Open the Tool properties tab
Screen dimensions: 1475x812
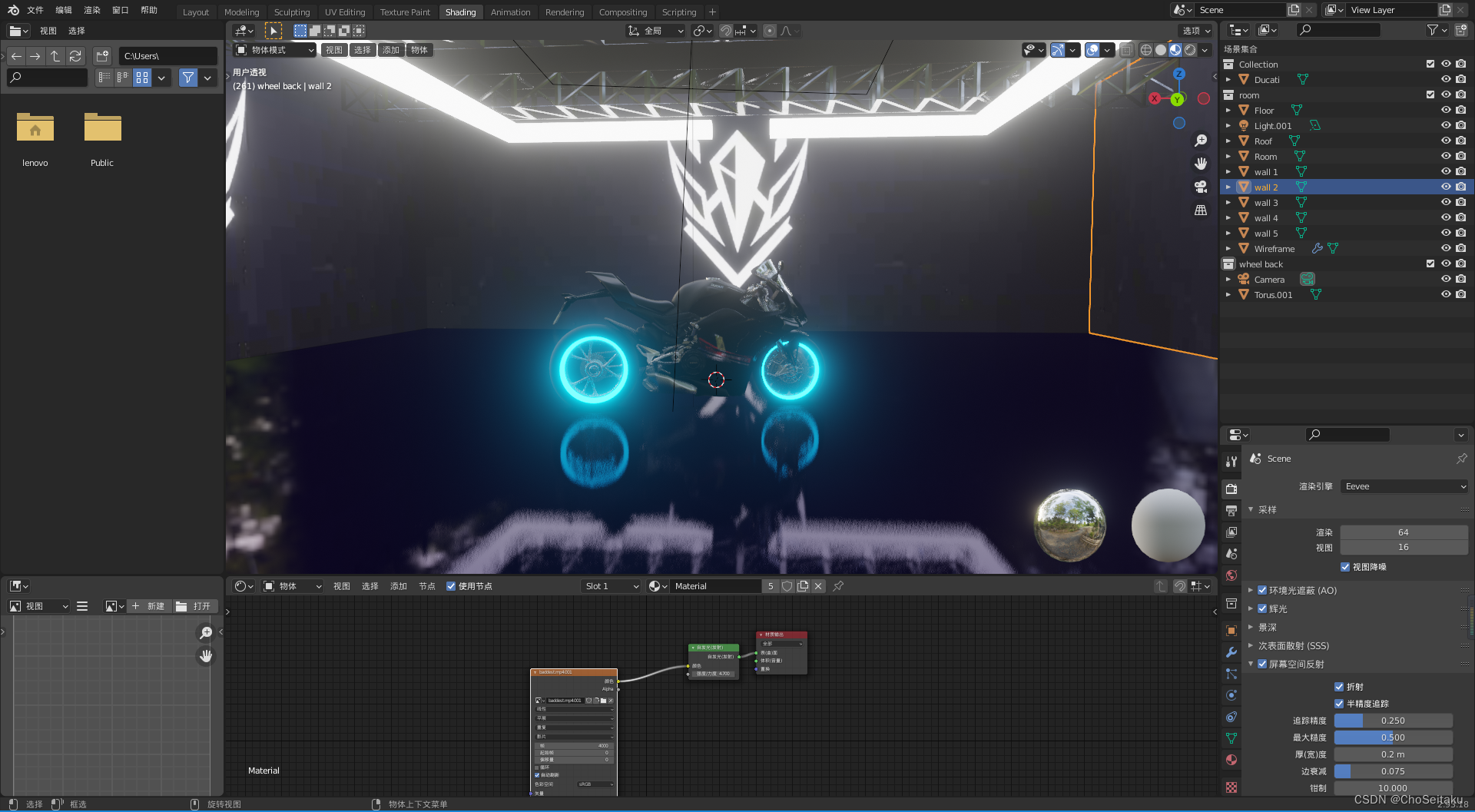coord(1231,462)
